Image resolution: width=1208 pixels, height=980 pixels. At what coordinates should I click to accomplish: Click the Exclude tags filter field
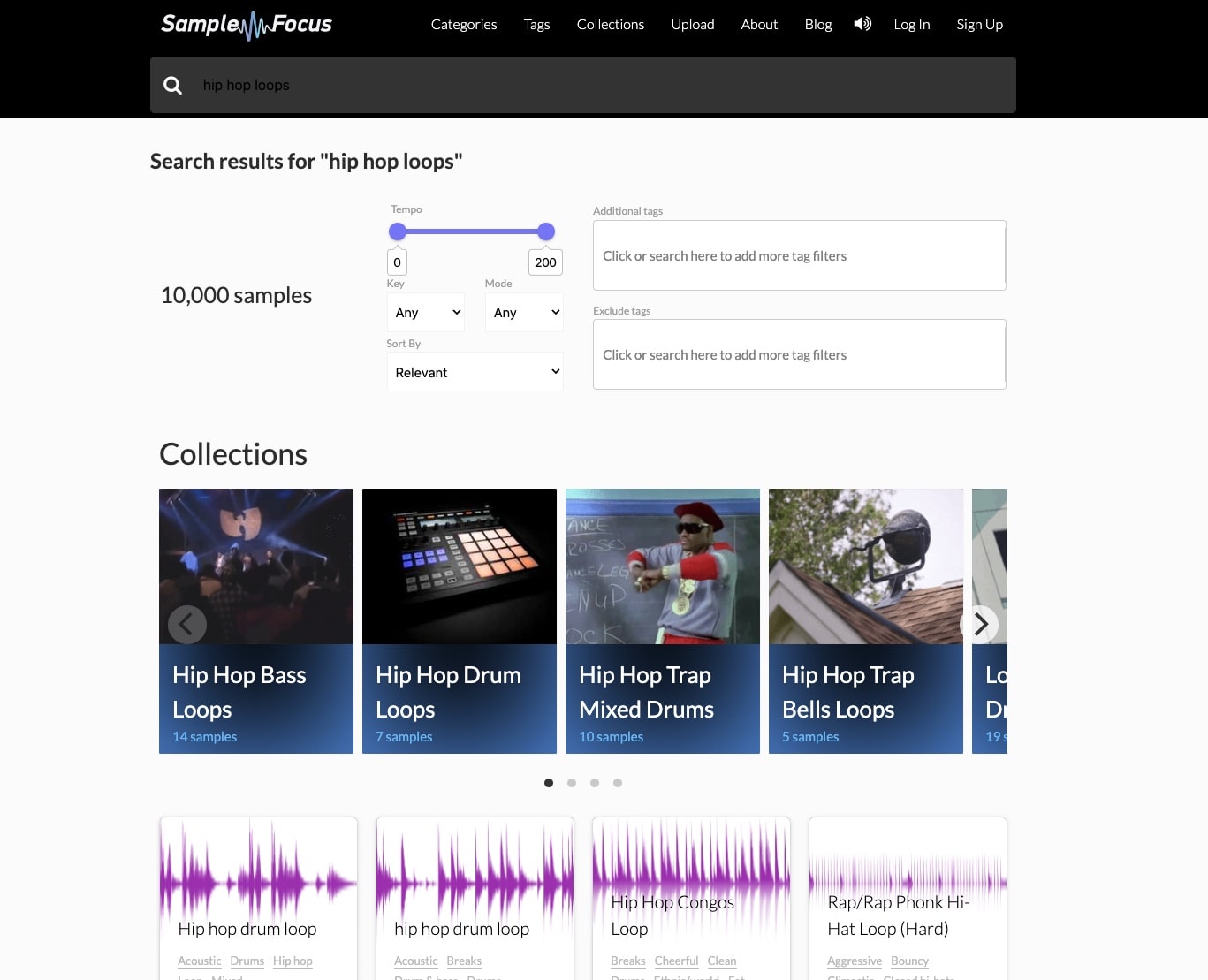click(798, 354)
